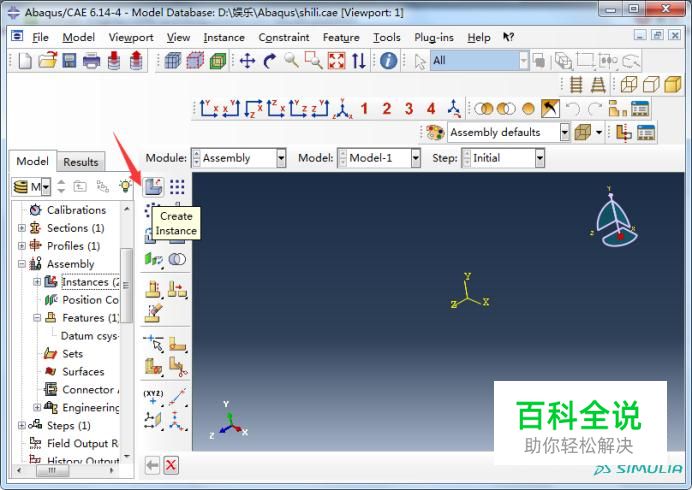Open the Instance menu
The width and height of the screenshot is (692, 490).
[224, 38]
